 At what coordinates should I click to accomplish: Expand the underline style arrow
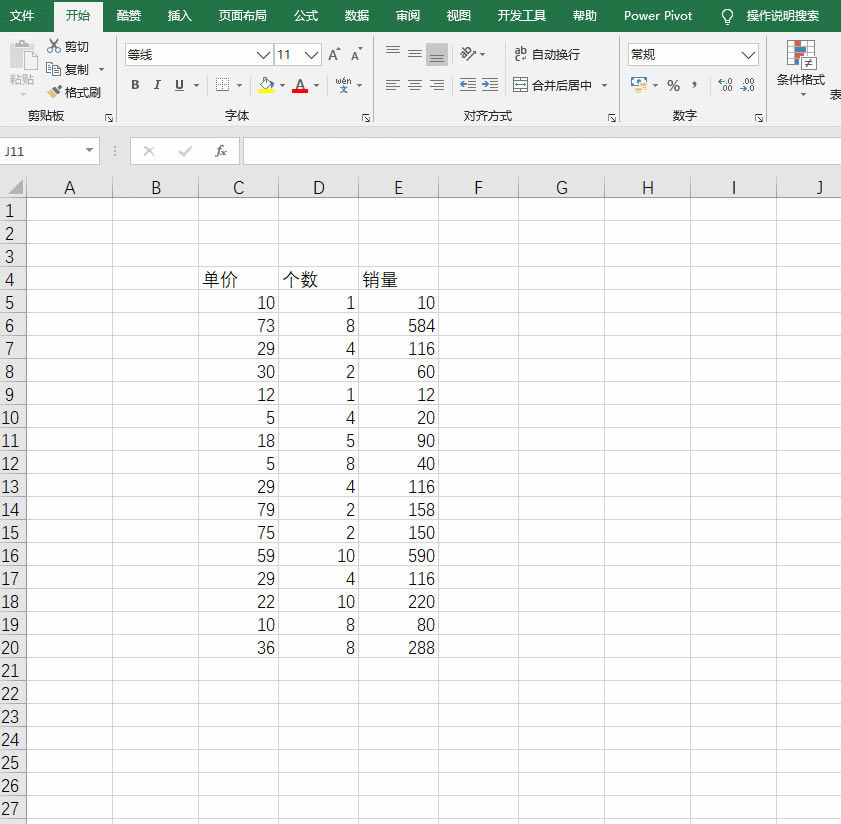click(x=196, y=85)
